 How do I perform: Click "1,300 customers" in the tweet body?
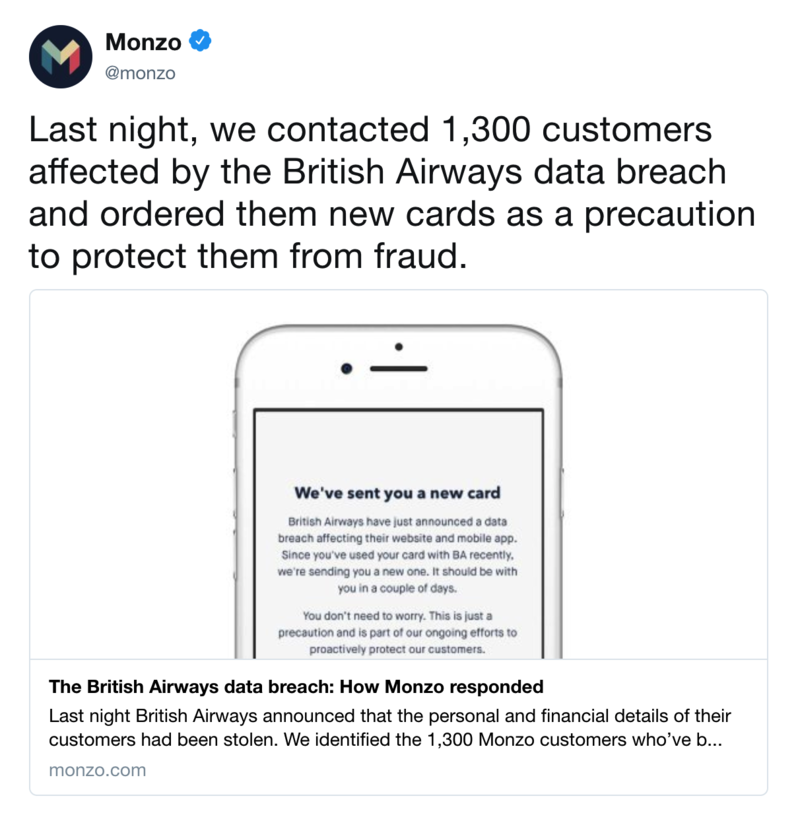click(x=577, y=129)
